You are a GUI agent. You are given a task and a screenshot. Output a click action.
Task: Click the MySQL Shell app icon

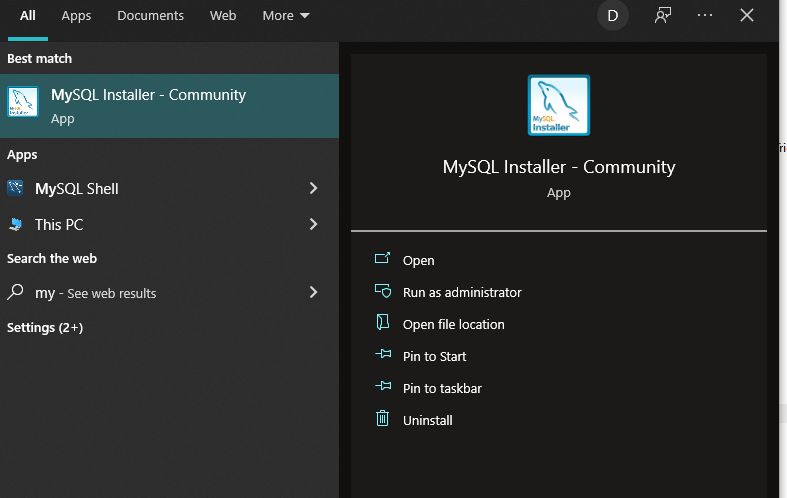pos(15,188)
